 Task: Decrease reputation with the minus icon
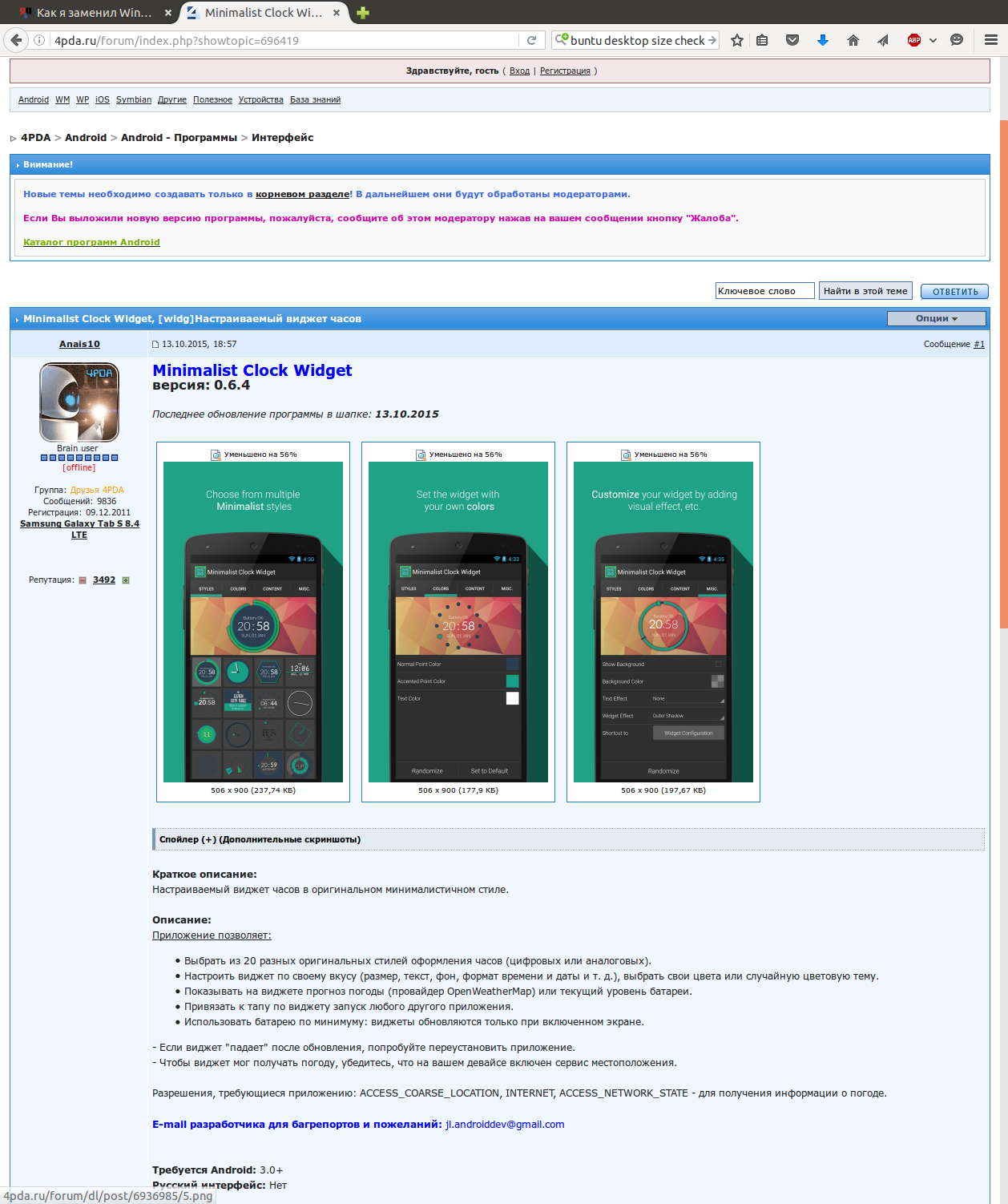83,580
